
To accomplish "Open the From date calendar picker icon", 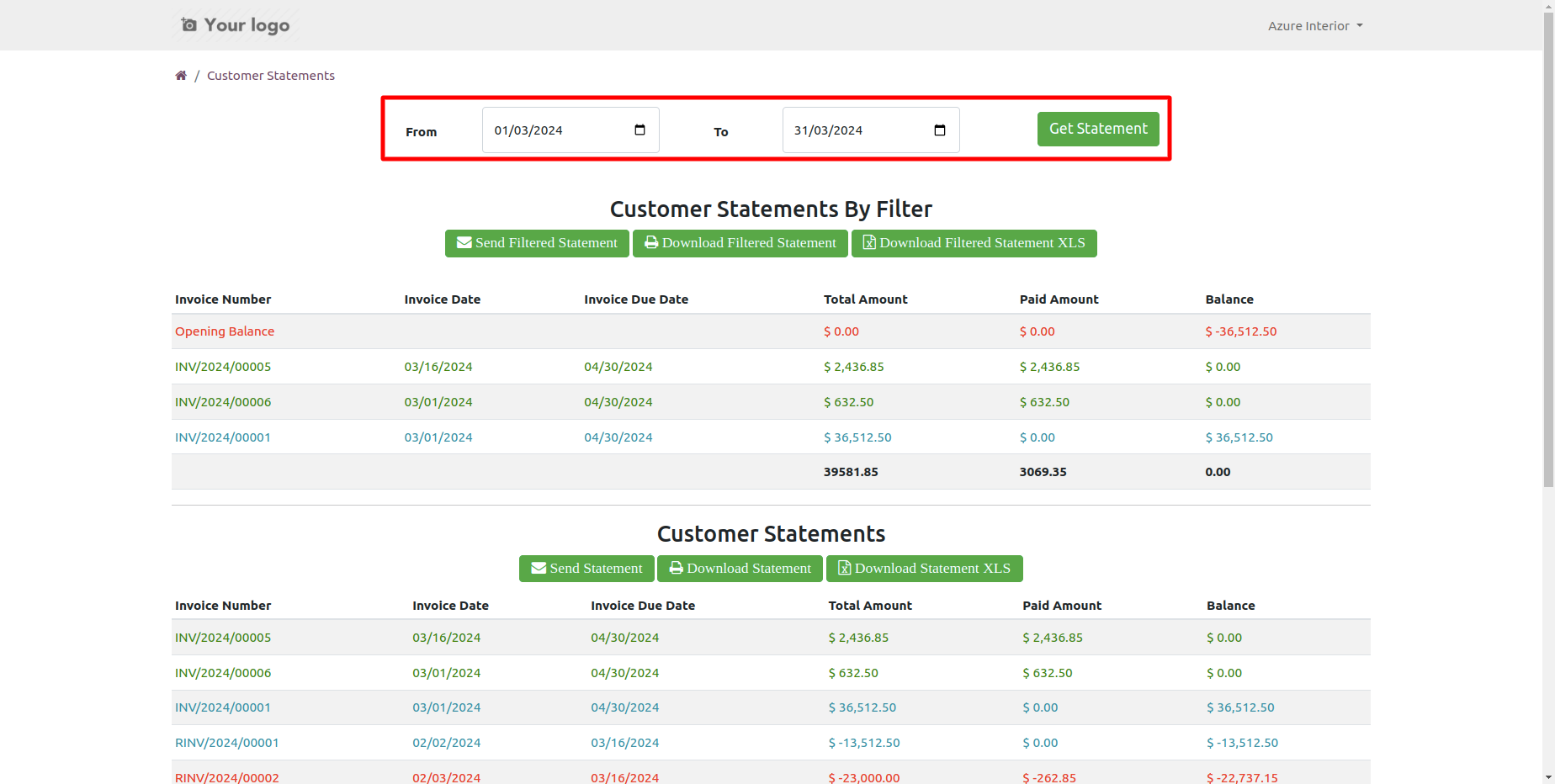I will [x=640, y=130].
